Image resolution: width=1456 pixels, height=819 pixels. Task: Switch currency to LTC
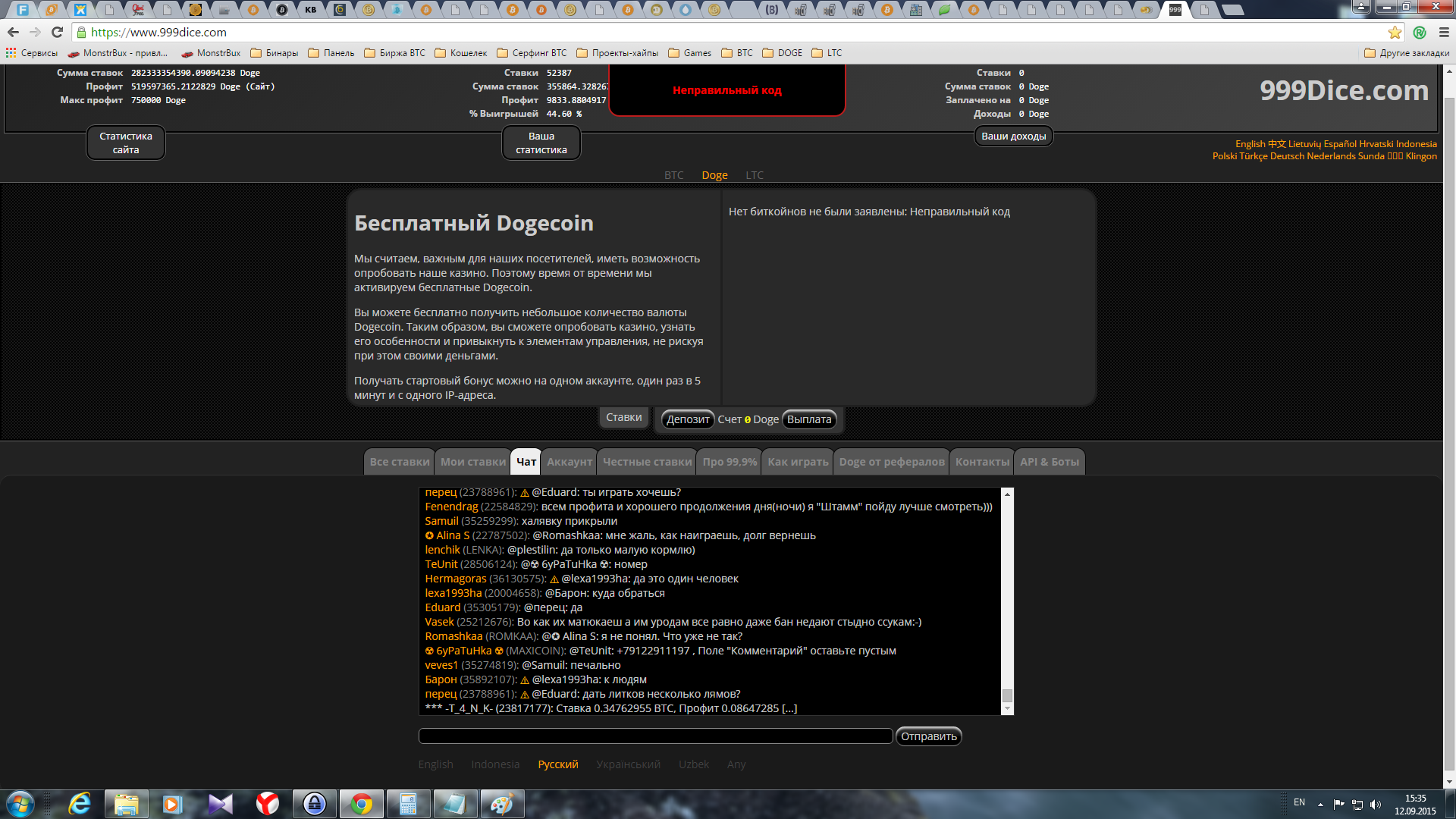[755, 175]
